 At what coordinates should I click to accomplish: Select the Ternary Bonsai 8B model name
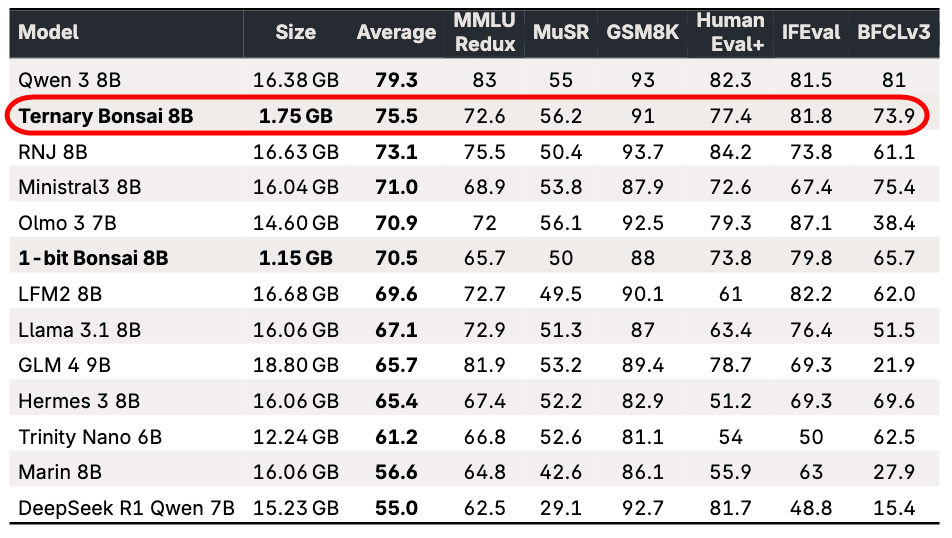coord(105,116)
